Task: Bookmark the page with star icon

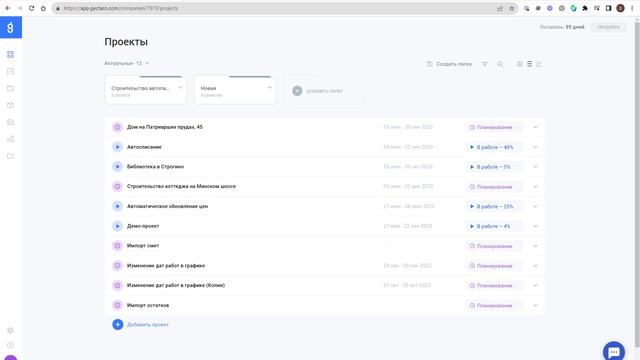Action: click(511, 8)
